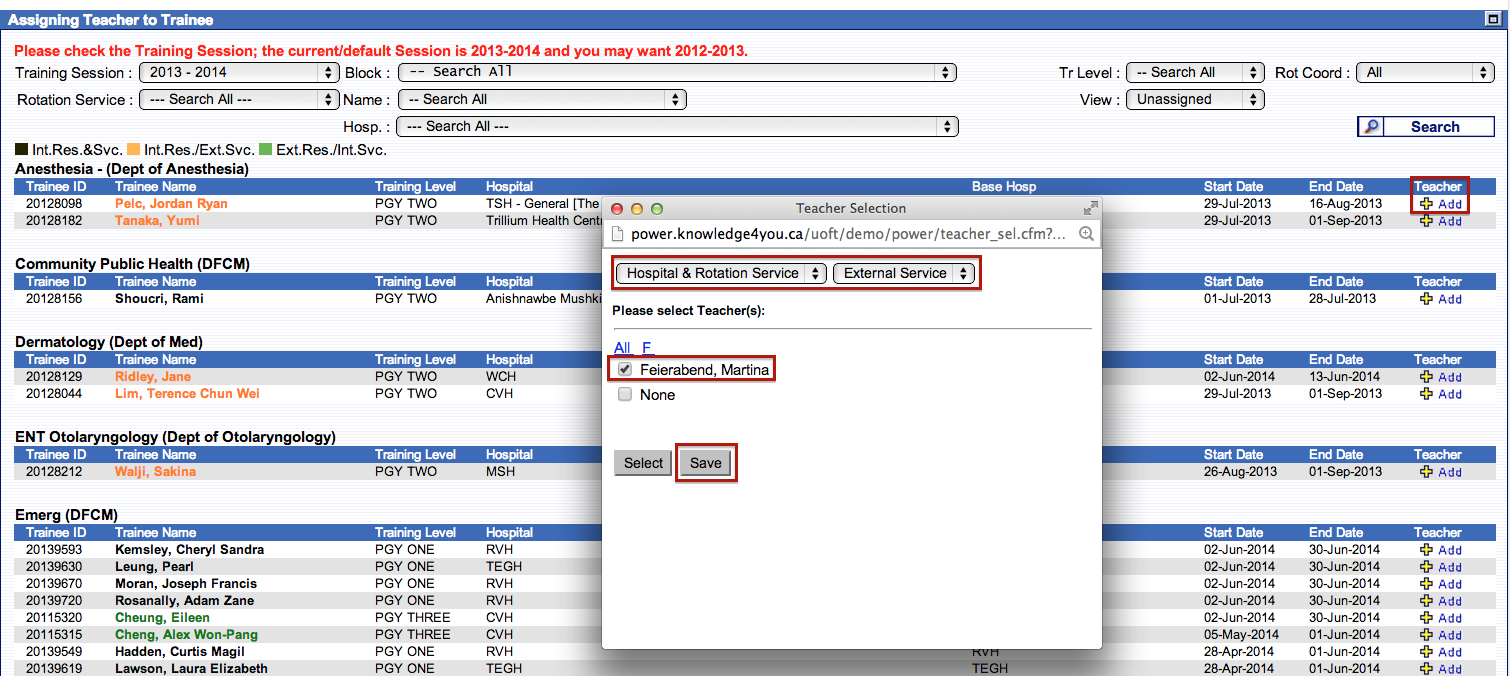The height and width of the screenshot is (676, 1510).
Task: Click the F letter filter link
Action: pos(647,348)
